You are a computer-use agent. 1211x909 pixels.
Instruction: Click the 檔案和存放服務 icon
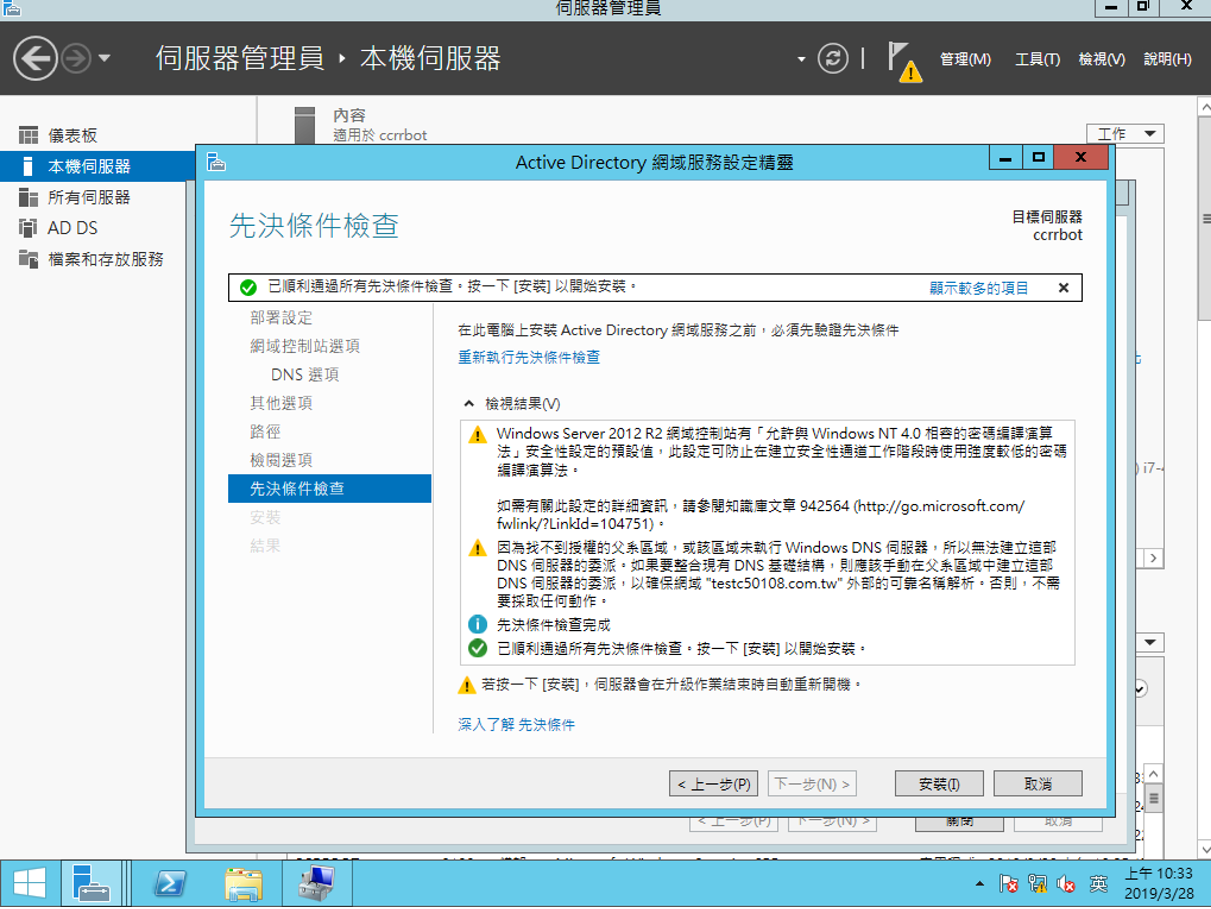click(28, 259)
